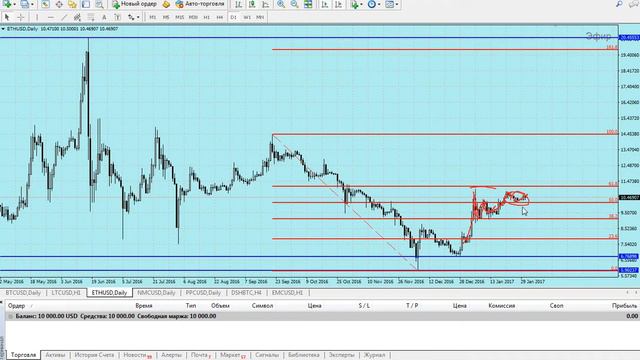The width and height of the screenshot is (640, 360).
Task: Toggle the Авто-торговля button
Action: pos(200,4)
